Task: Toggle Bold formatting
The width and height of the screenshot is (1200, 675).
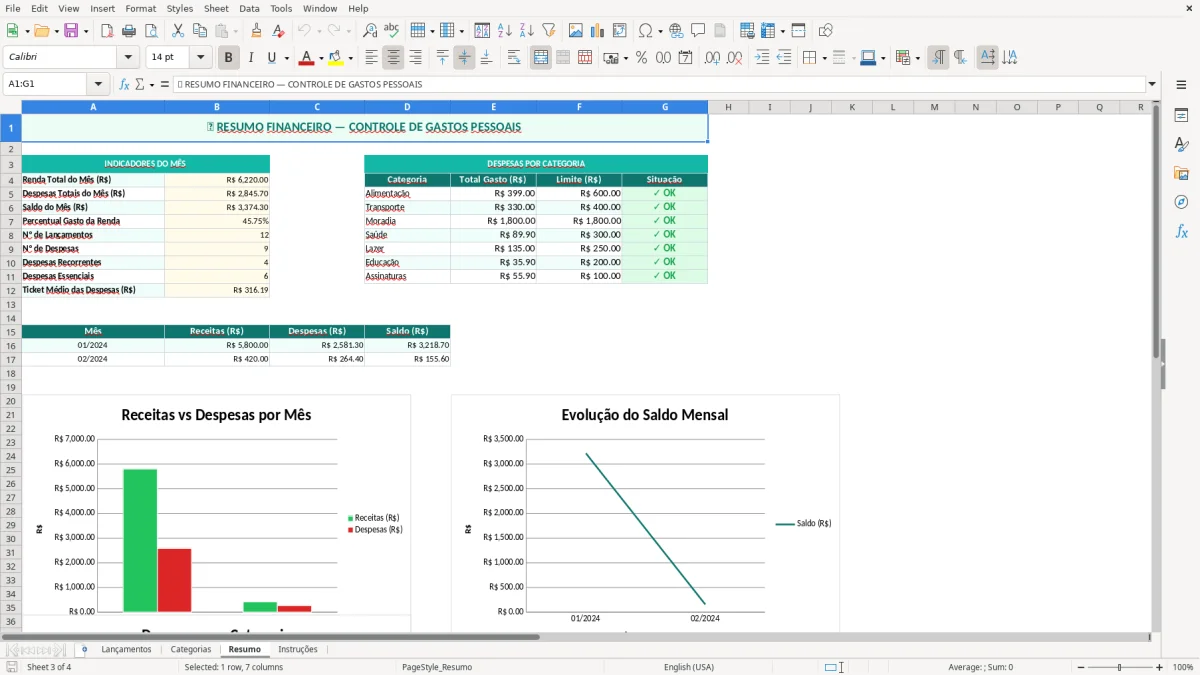Action: (x=229, y=58)
